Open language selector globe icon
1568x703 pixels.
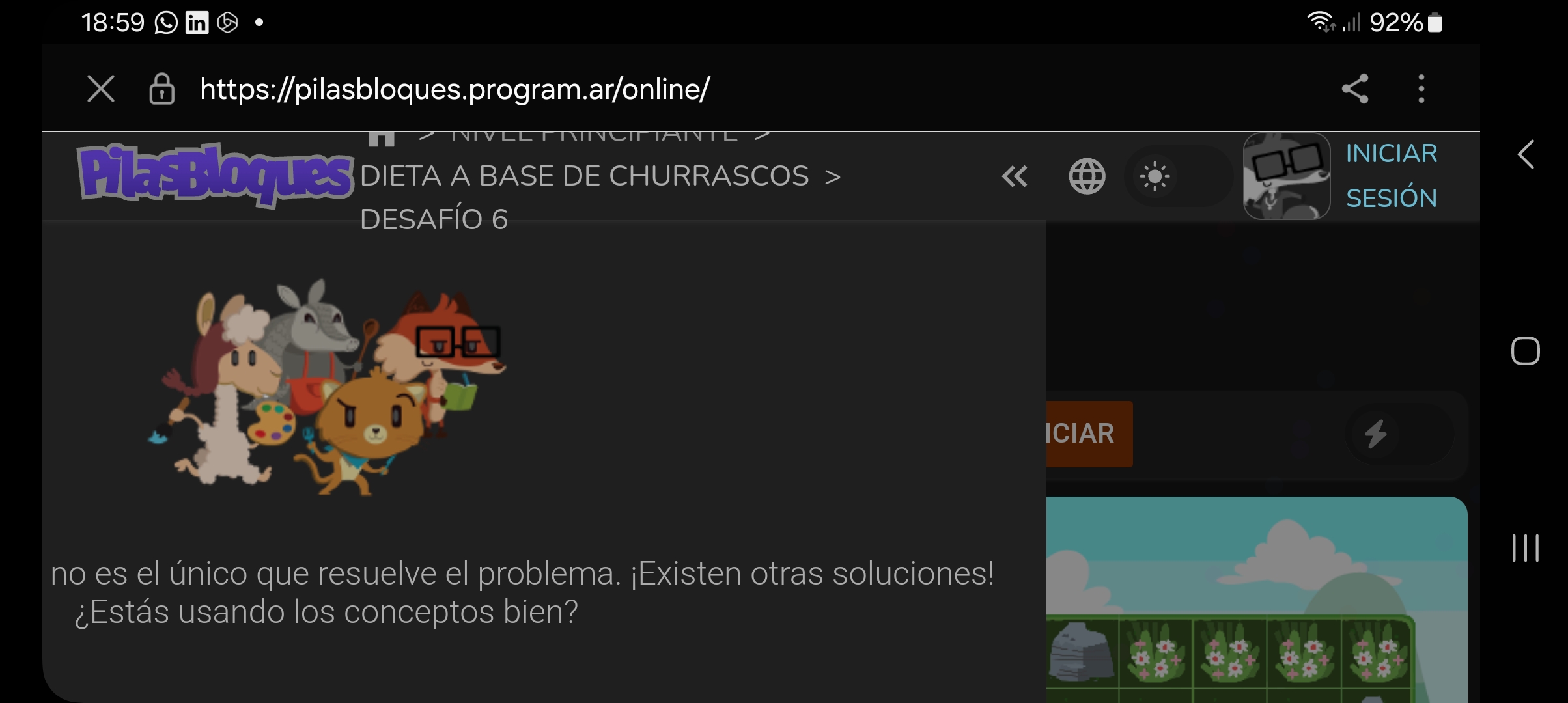(x=1087, y=176)
